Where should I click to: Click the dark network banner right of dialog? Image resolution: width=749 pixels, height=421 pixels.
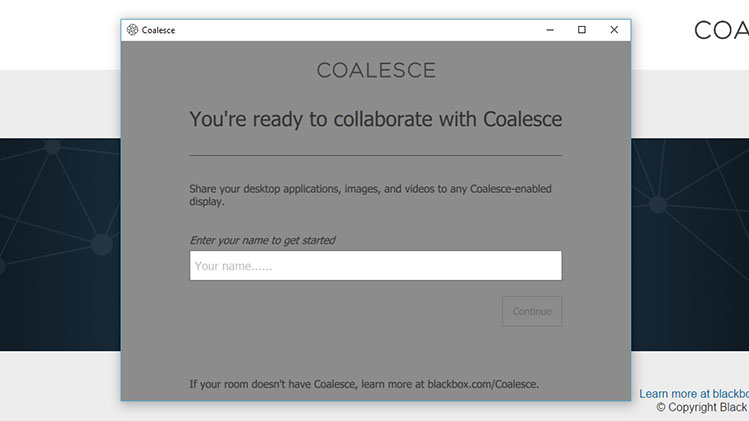690,245
